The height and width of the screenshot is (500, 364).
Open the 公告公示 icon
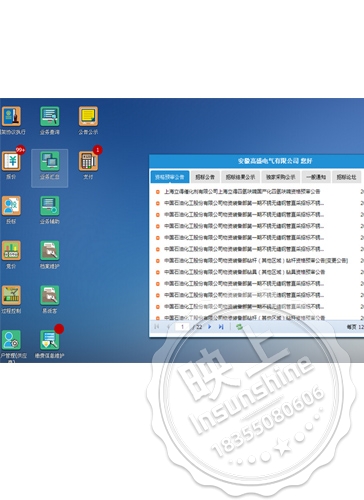(88, 116)
